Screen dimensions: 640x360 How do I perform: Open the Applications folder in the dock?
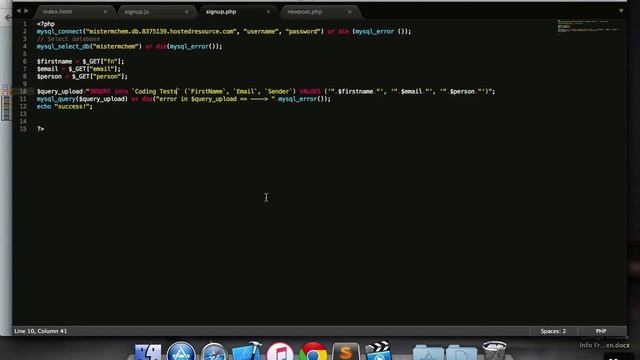pyautogui.click(x=428, y=353)
